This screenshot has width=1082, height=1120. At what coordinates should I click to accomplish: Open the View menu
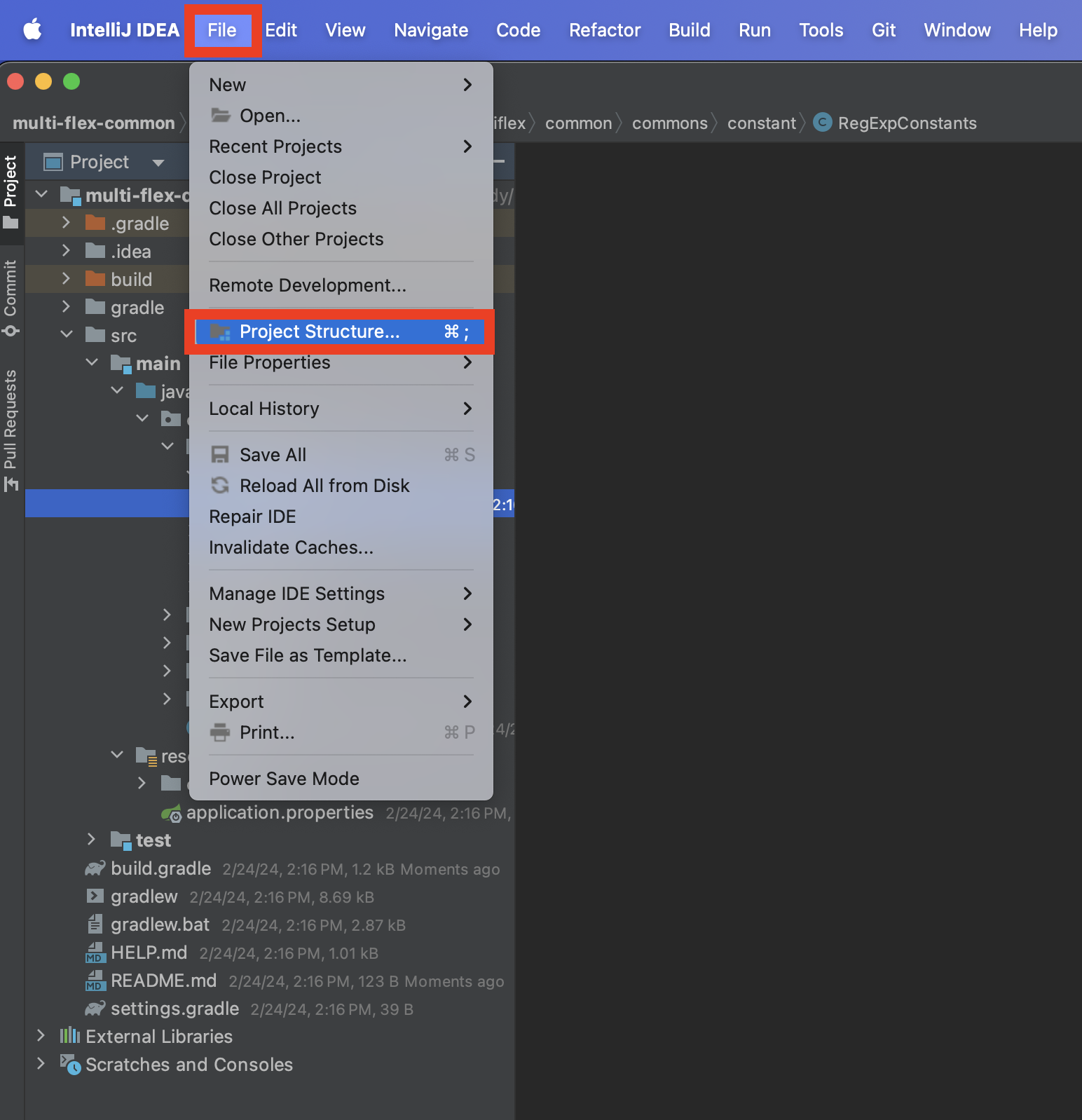(345, 30)
